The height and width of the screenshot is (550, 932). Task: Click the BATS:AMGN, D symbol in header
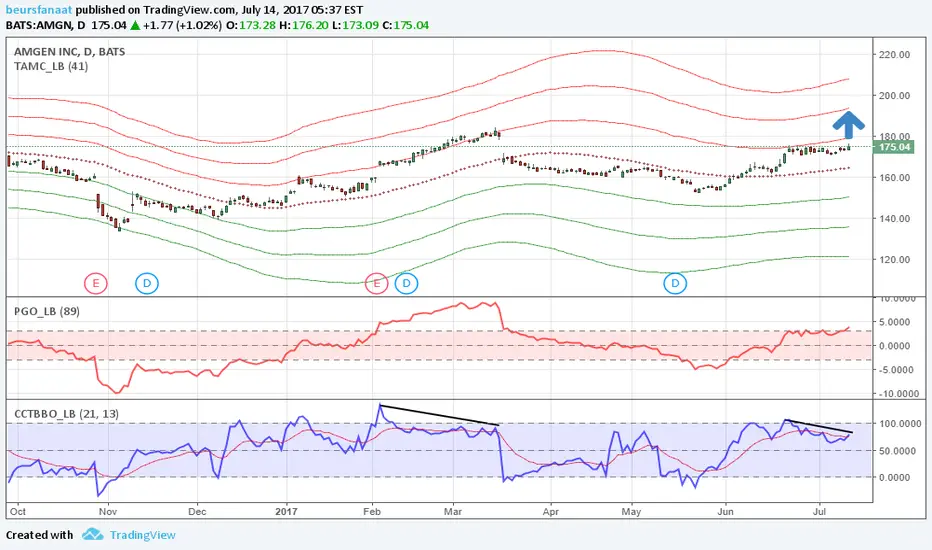(46, 26)
